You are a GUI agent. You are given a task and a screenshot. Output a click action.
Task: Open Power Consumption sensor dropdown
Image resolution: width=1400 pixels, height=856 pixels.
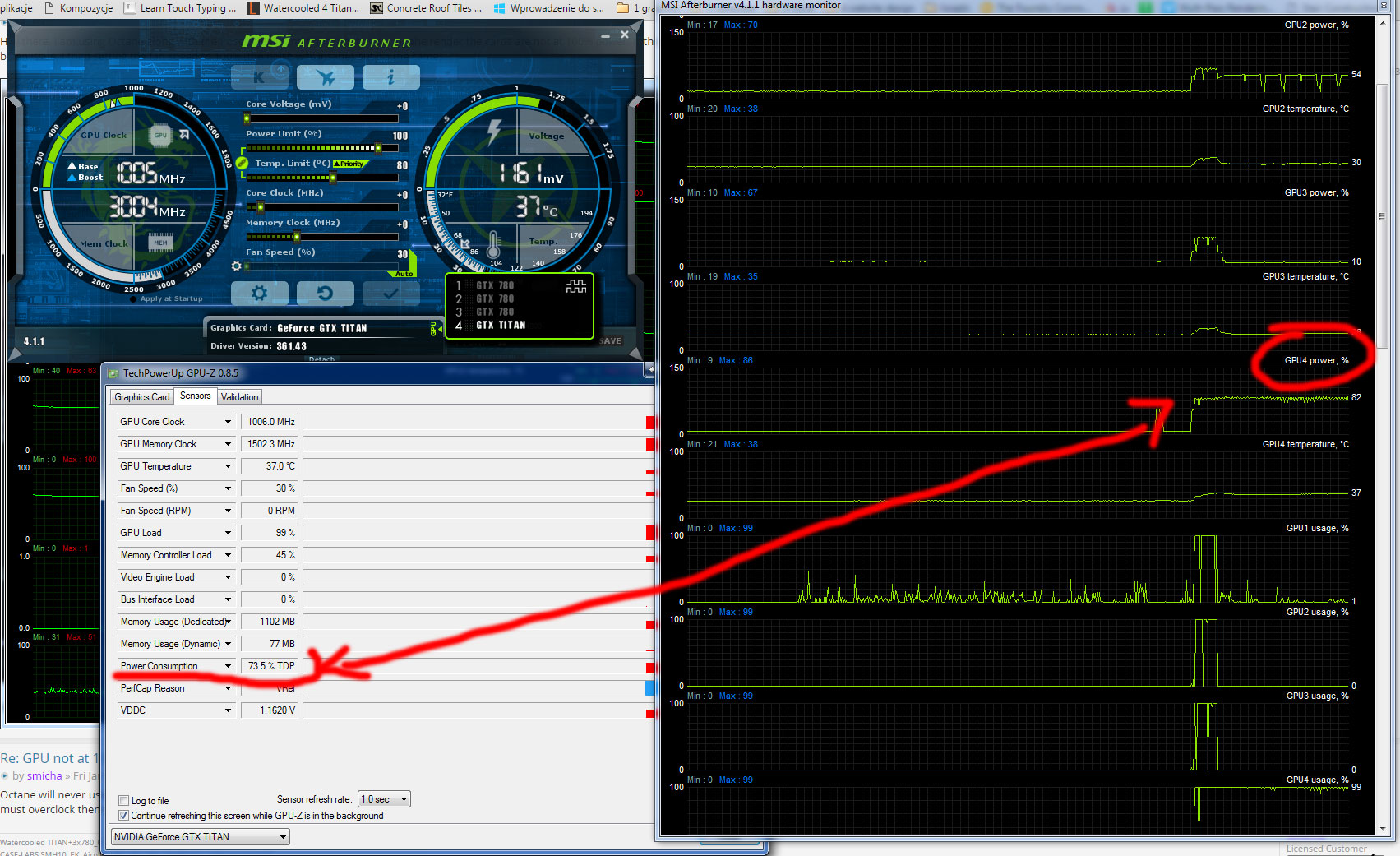(x=228, y=666)
